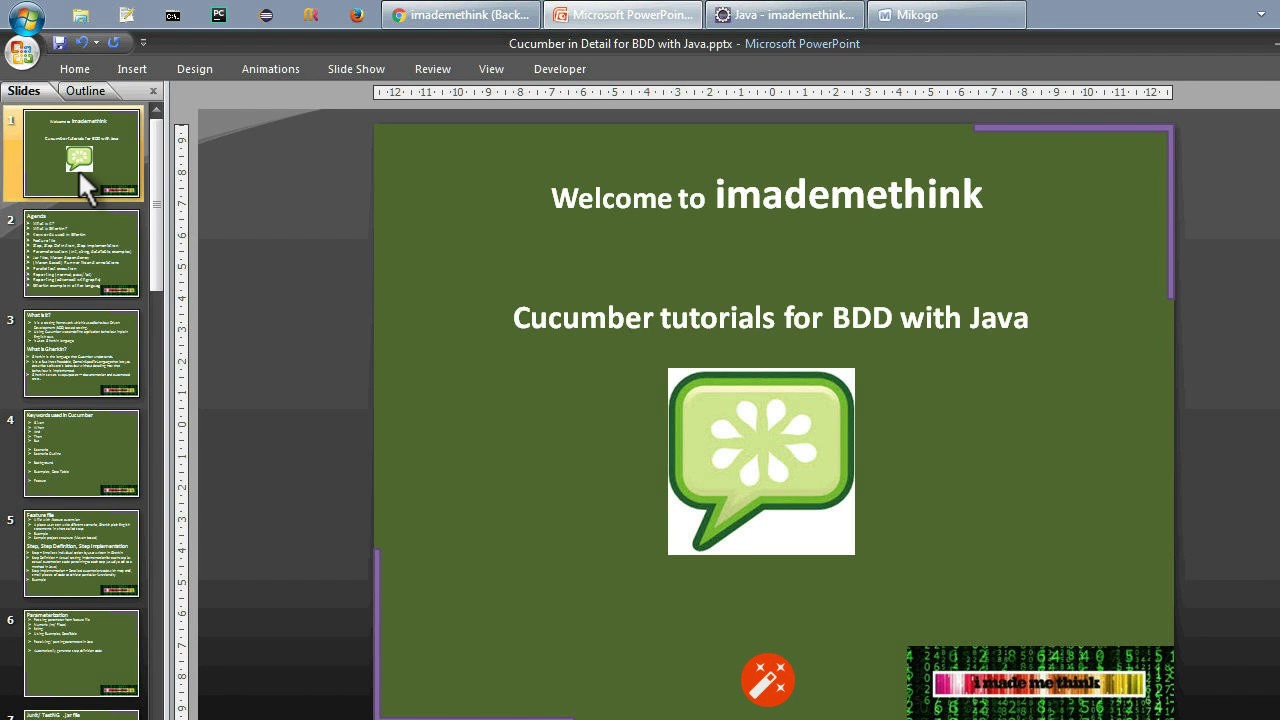
Task: Customize Quick Access Toolbar dropdown
Action: [143, 43]
